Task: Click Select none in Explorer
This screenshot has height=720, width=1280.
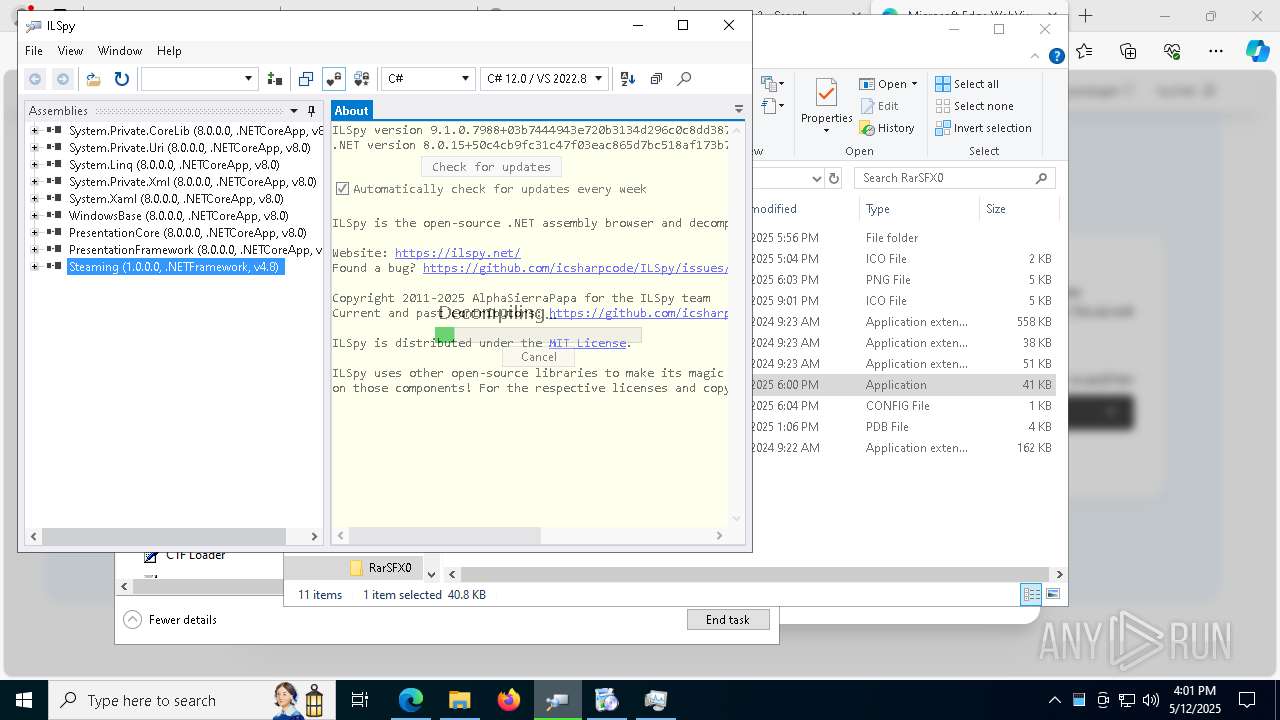Action: click(975, 106)
